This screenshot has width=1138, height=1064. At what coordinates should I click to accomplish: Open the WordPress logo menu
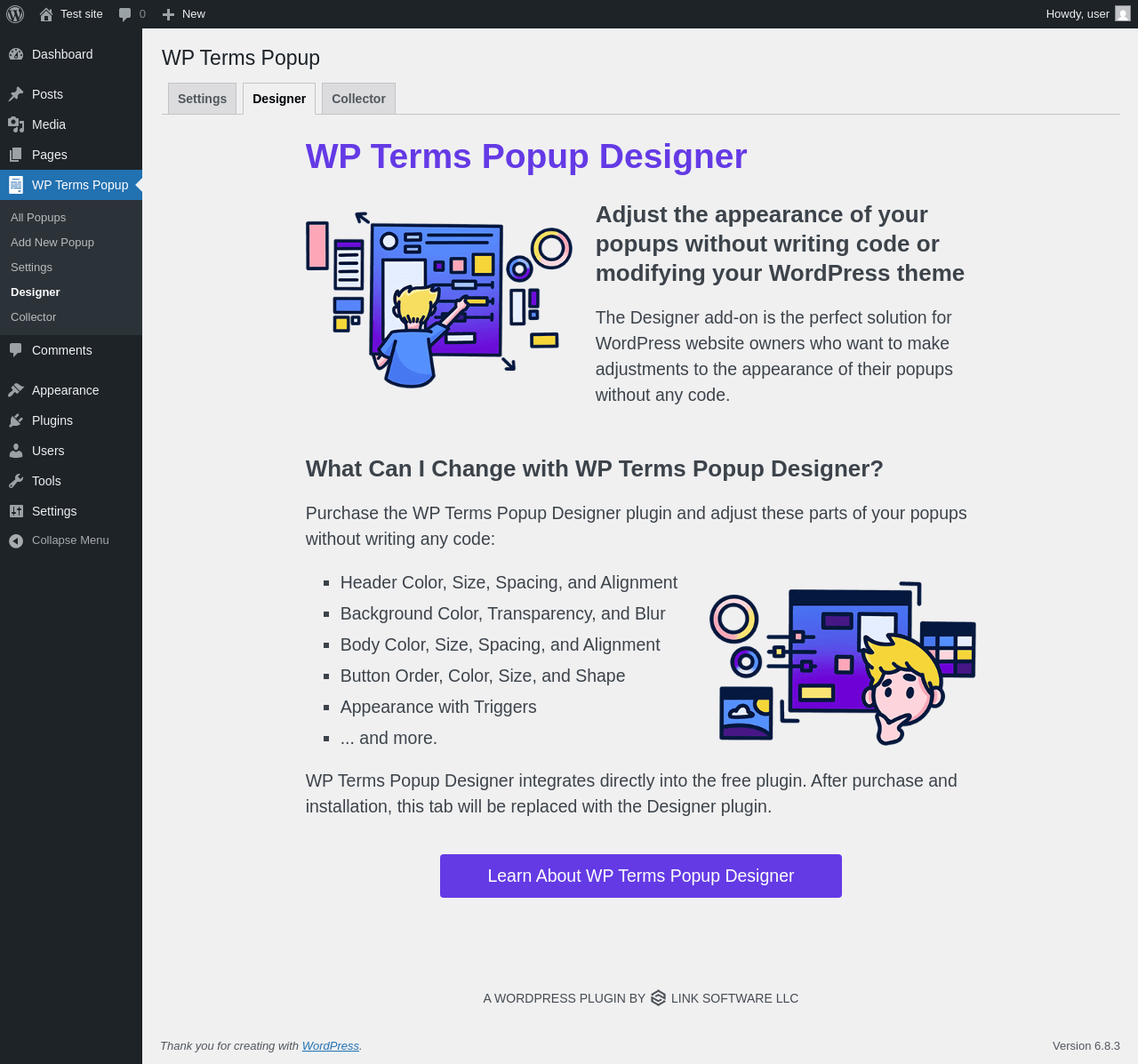tap(15, 14)
